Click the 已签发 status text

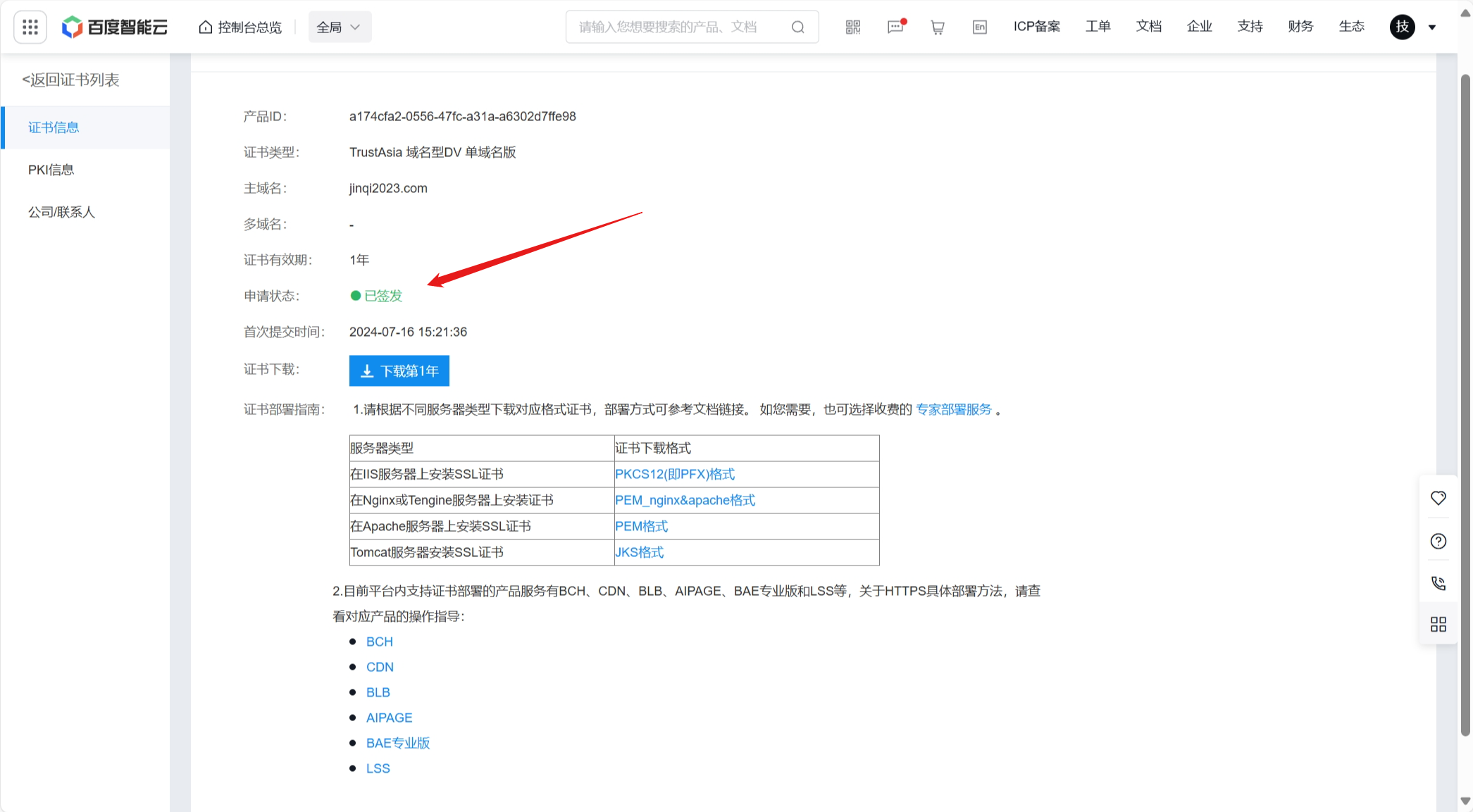click(x=383, y=296)
